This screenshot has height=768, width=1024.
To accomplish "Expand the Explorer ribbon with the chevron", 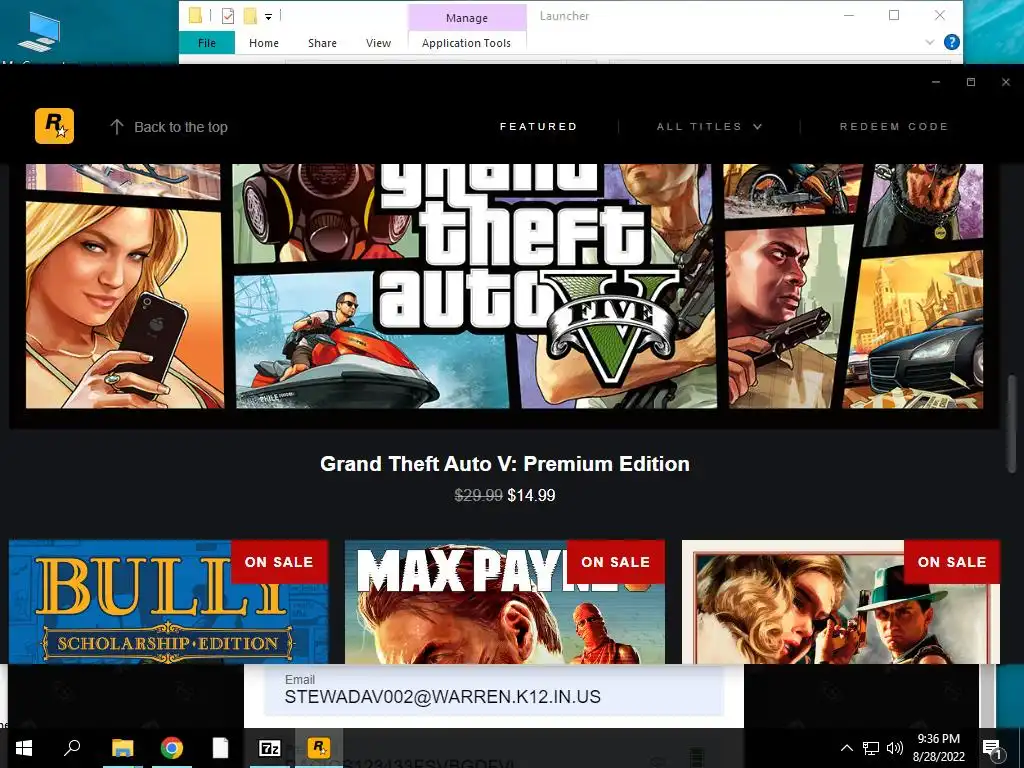I will tap(929, 42).
